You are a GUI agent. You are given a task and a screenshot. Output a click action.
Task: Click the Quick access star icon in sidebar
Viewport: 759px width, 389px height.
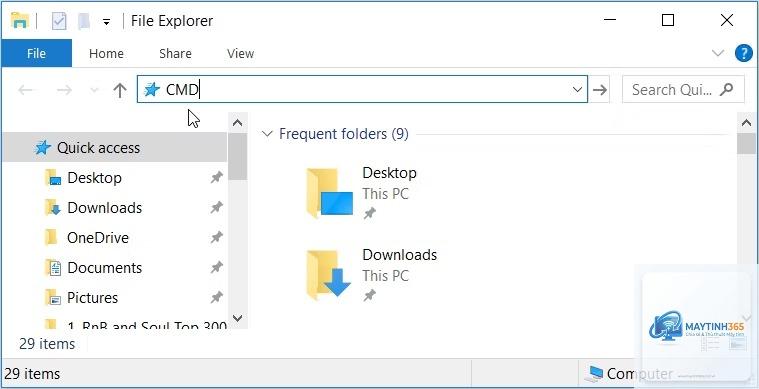[x=43, y=148]
